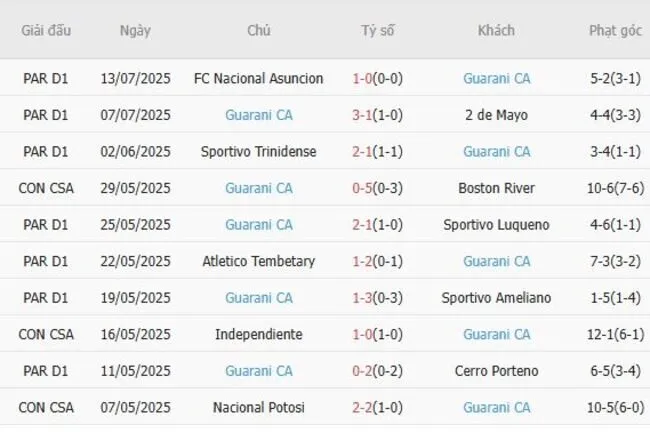650x433 pixels.
Task: Open Cerro Porteno team link
Action: (x=497, y=371)
